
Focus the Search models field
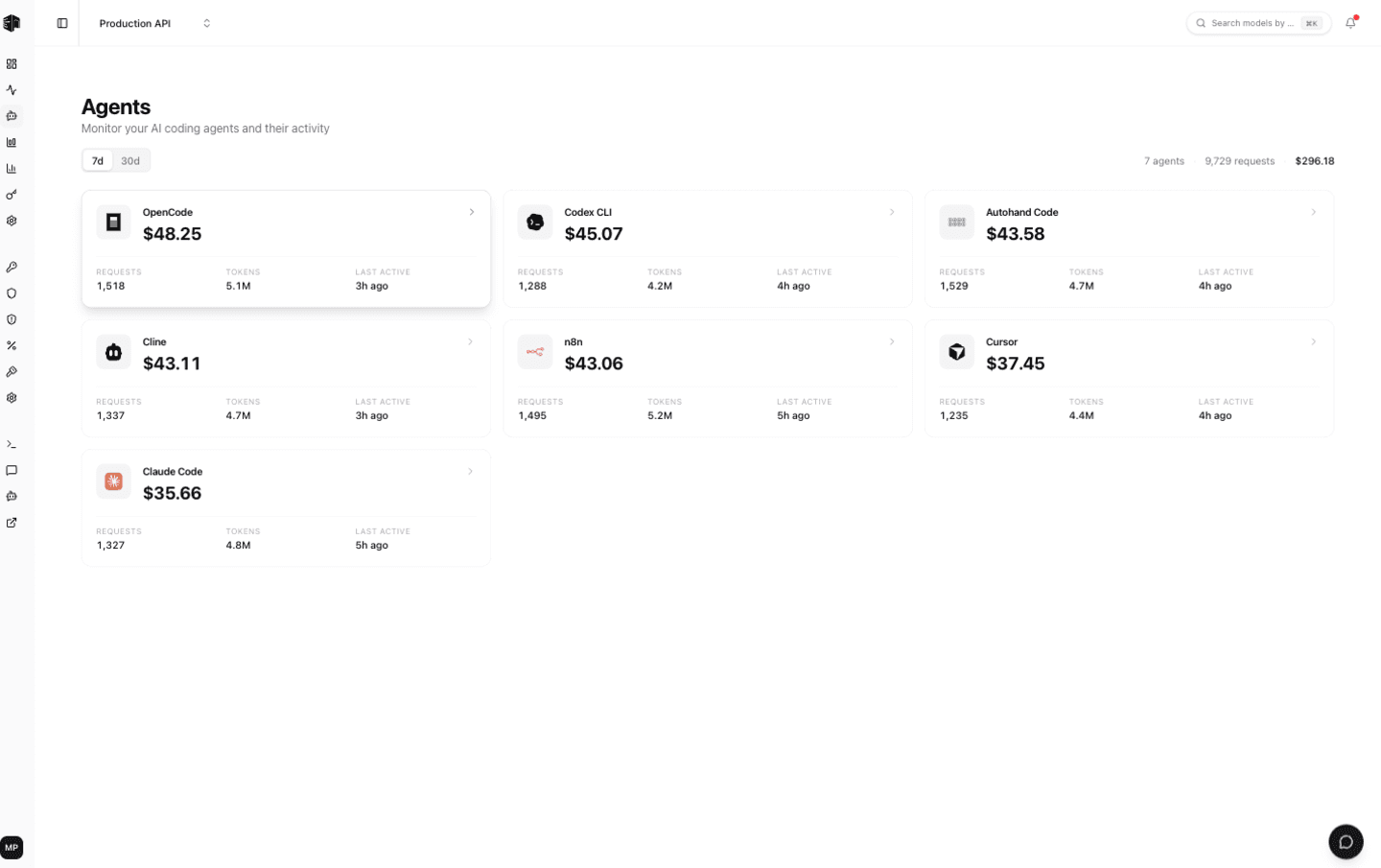tap(1258, 23)
